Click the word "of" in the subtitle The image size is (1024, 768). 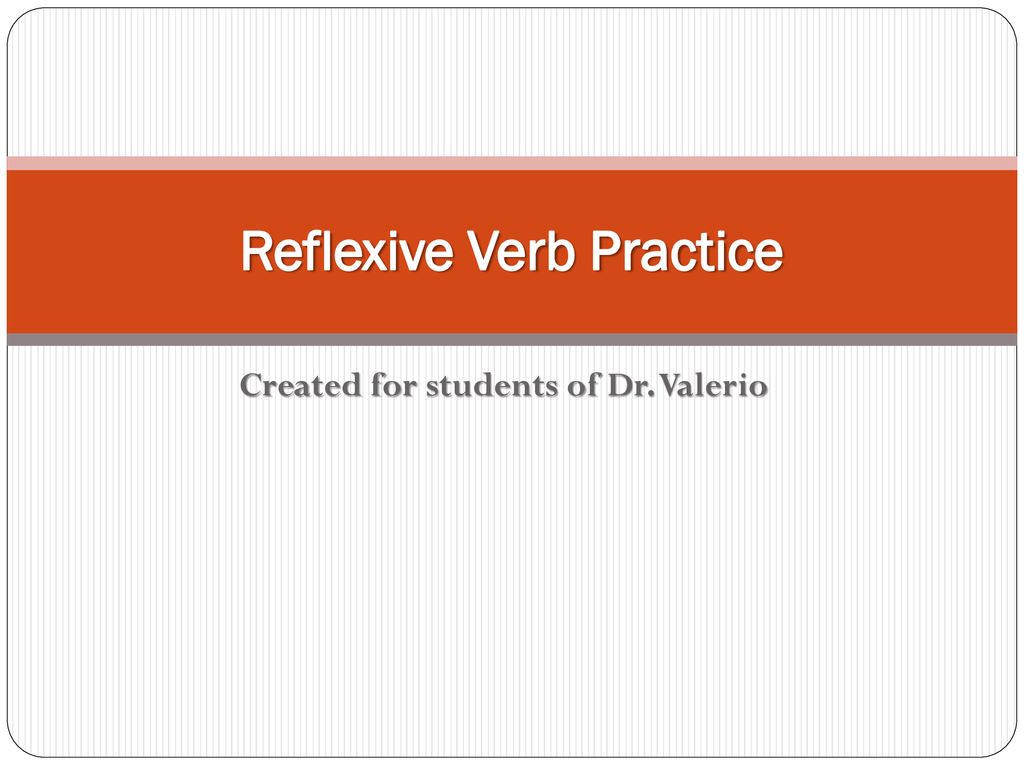(x=583, y=385)
